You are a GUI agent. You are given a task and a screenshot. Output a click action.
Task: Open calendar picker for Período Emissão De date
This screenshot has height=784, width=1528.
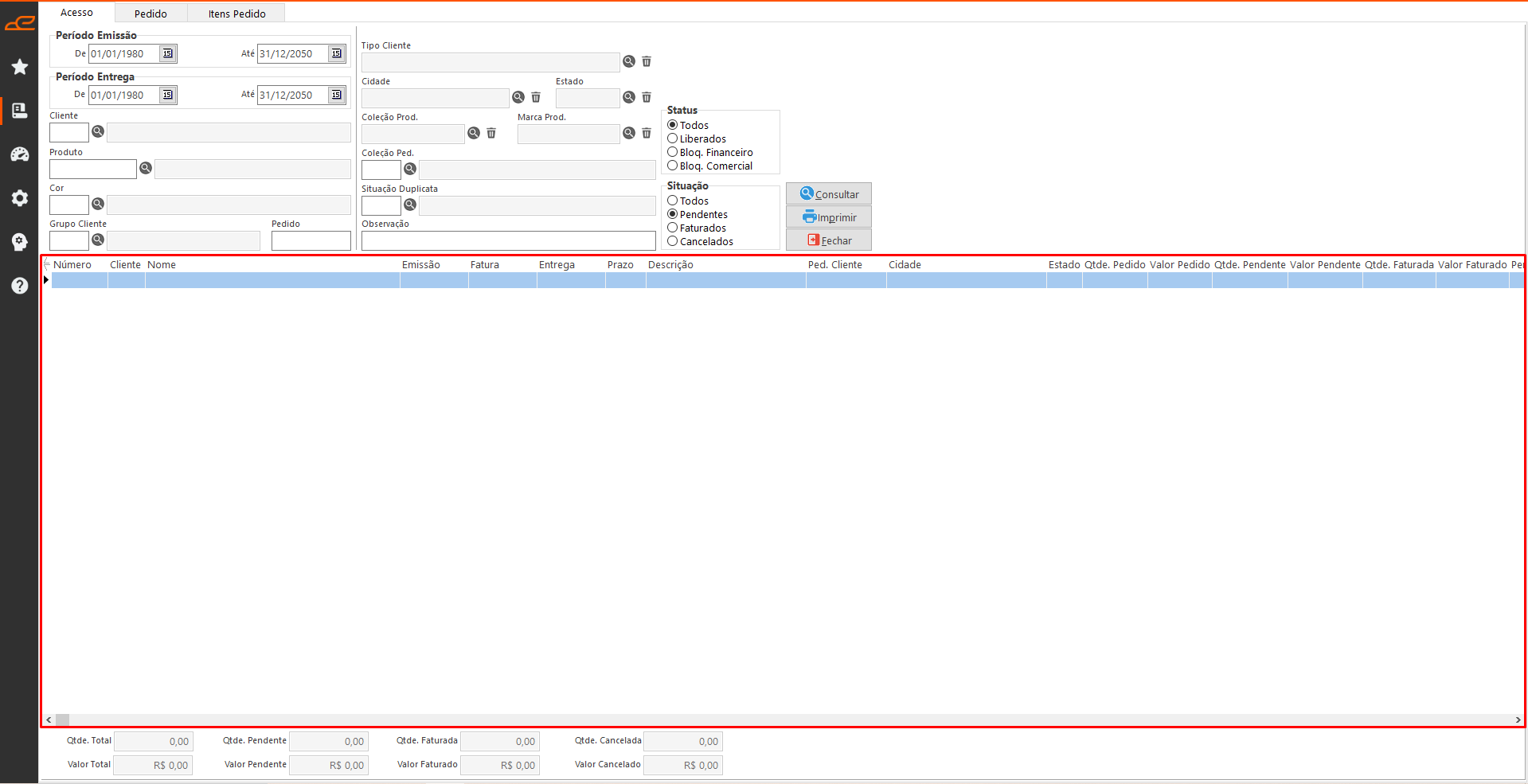[x=168, y=53]
